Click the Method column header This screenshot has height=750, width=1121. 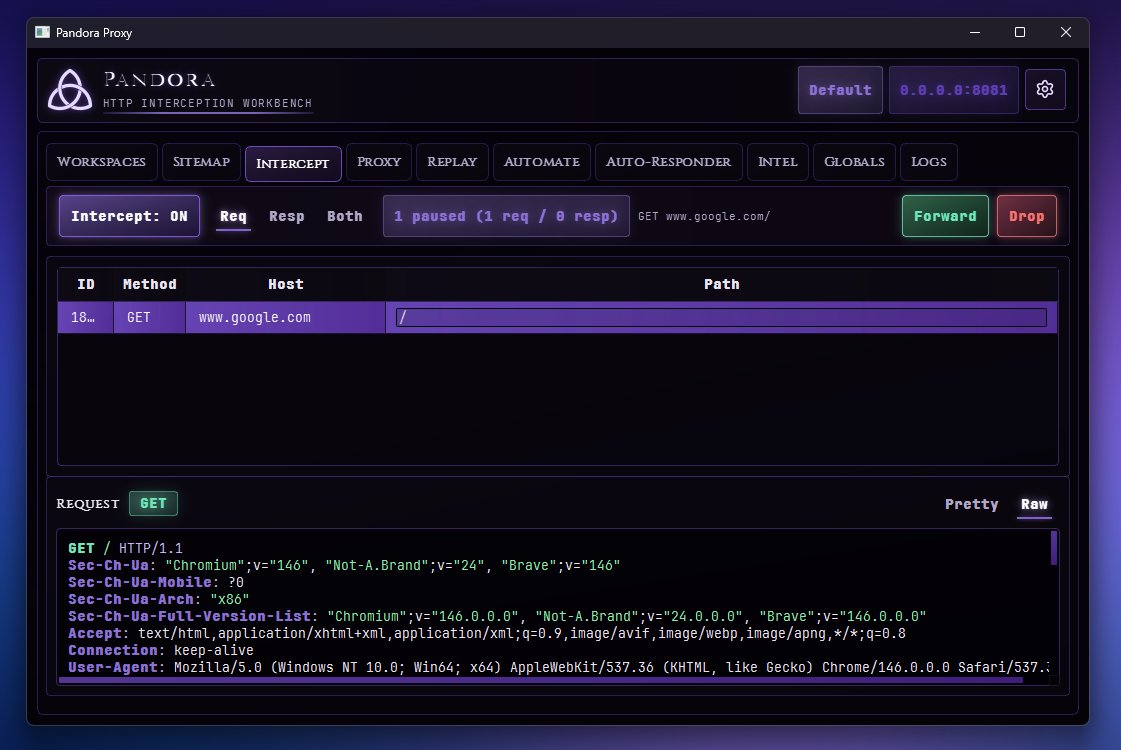pos(149,285)
